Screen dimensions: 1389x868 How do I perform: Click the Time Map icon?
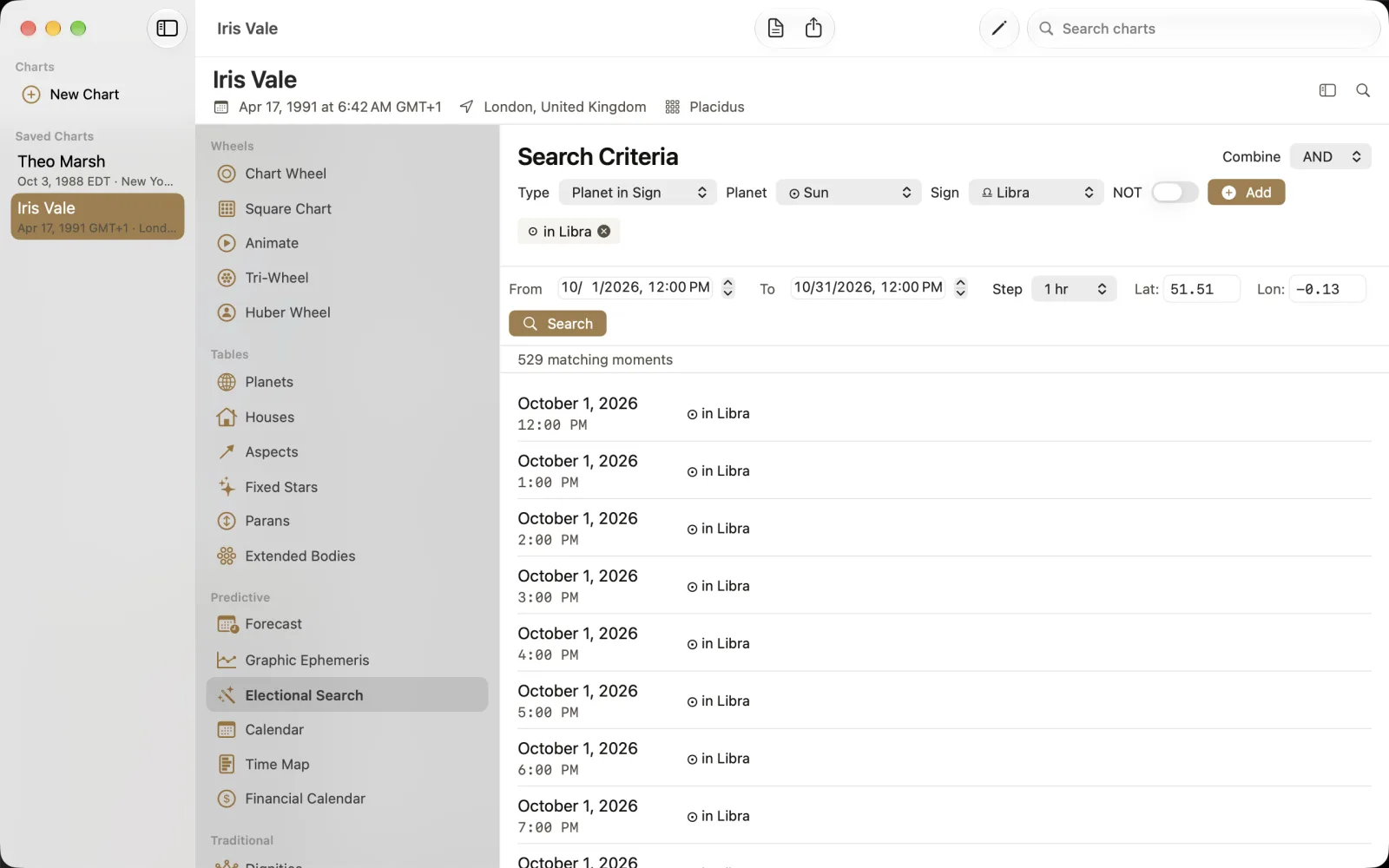[x=227, y=765]
